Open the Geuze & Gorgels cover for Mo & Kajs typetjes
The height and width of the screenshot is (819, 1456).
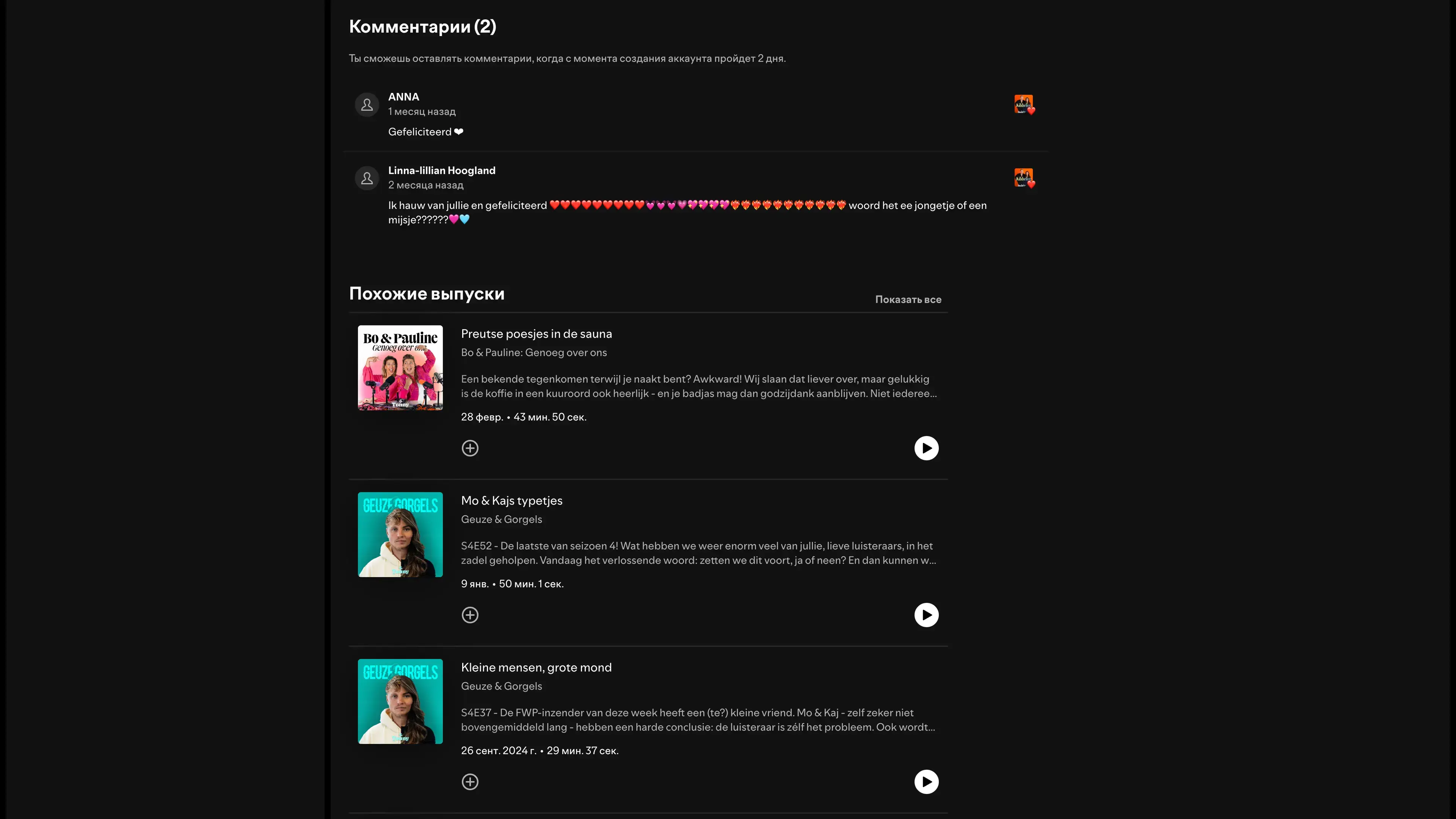[400, 535]
